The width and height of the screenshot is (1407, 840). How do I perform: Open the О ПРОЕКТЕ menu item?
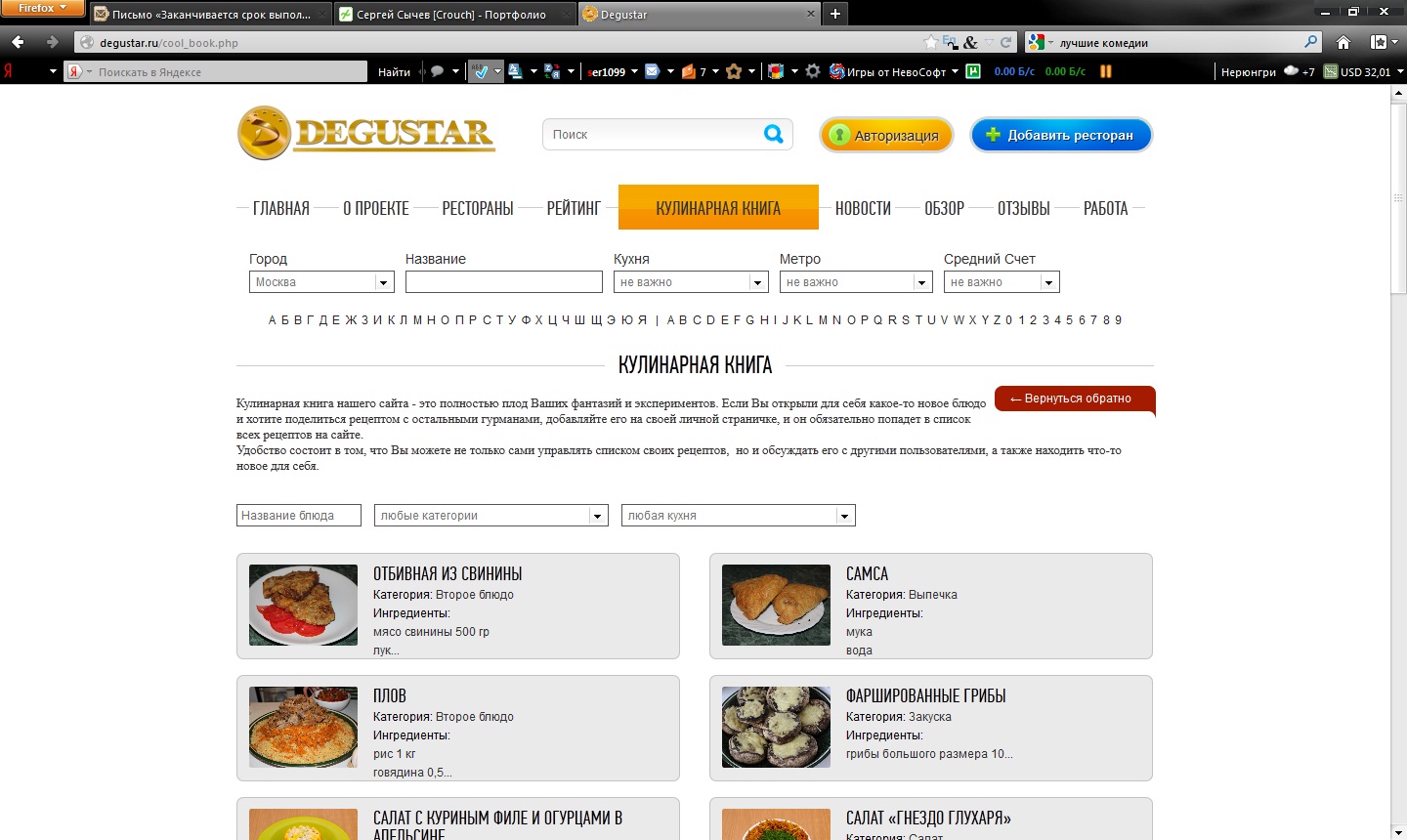point(376,208)
